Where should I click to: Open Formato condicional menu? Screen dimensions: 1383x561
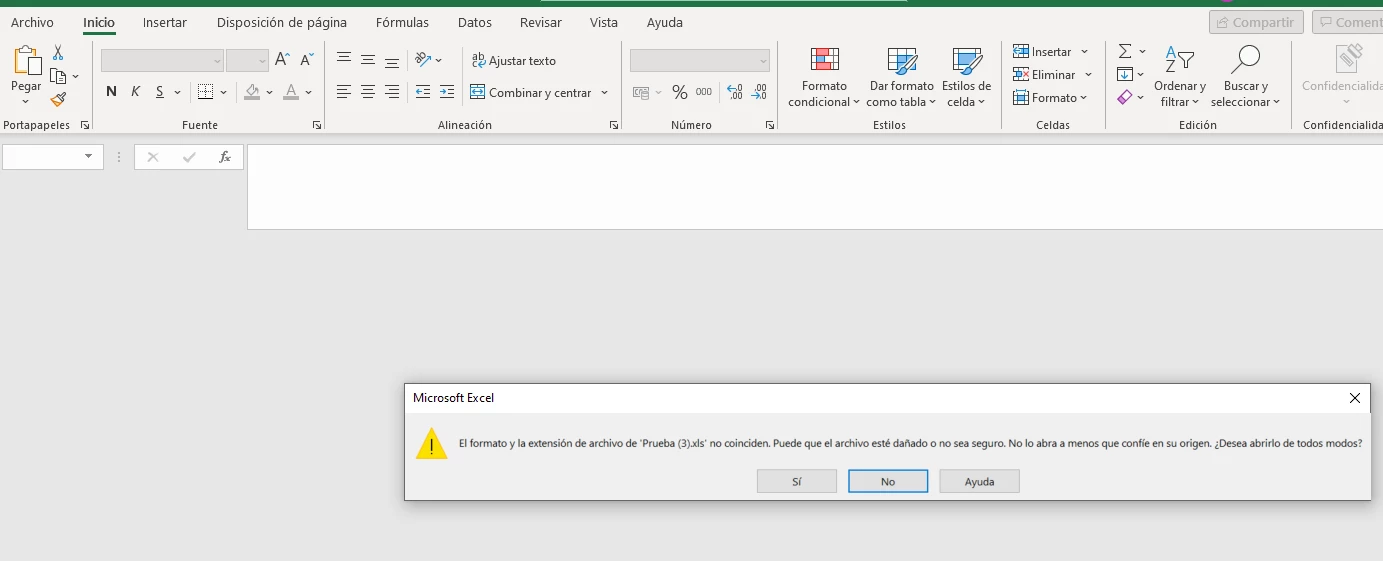coord(824,77)
